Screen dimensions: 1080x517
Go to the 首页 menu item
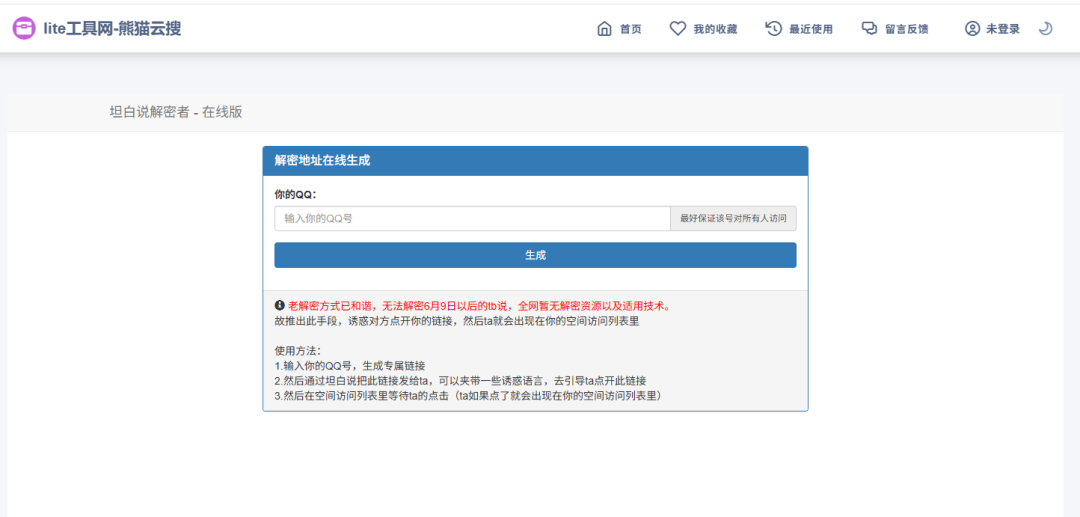point(630,29)
